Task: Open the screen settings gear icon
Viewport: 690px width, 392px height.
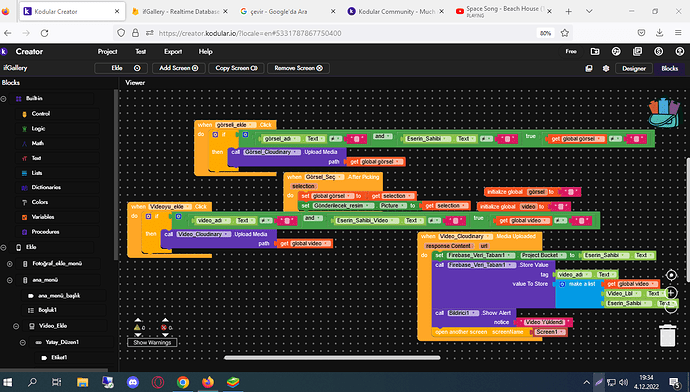Action: tap(606, 68)
